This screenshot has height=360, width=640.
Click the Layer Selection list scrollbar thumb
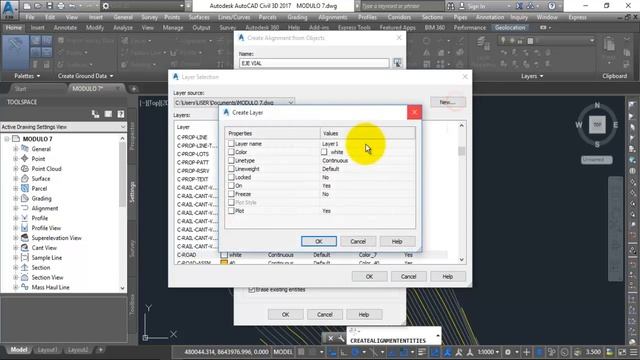click(x=462, y=151)
